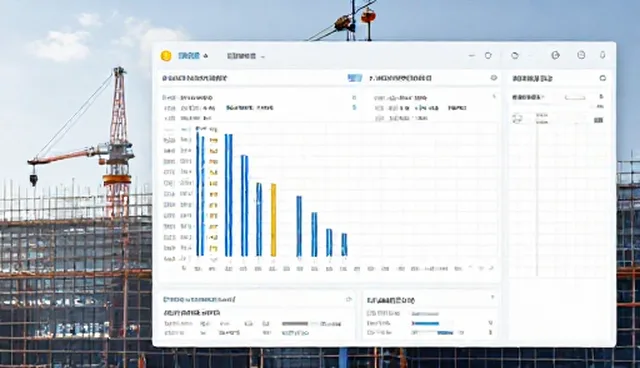This screenshot has width=640, height=368.
Task: Click the refresh icon in the bottom-left panel header
Action: point(349,299)
